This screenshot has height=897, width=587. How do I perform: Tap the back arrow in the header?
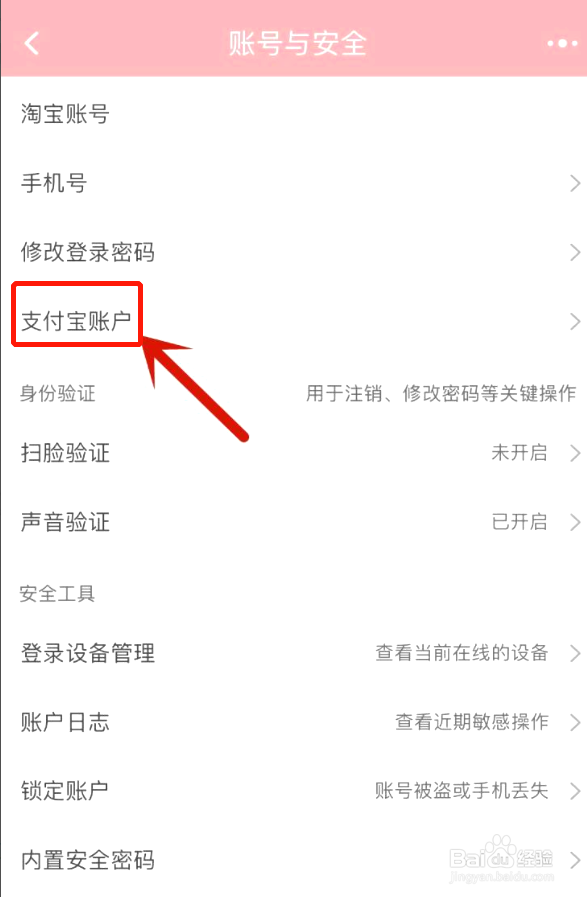click(32, 43)
